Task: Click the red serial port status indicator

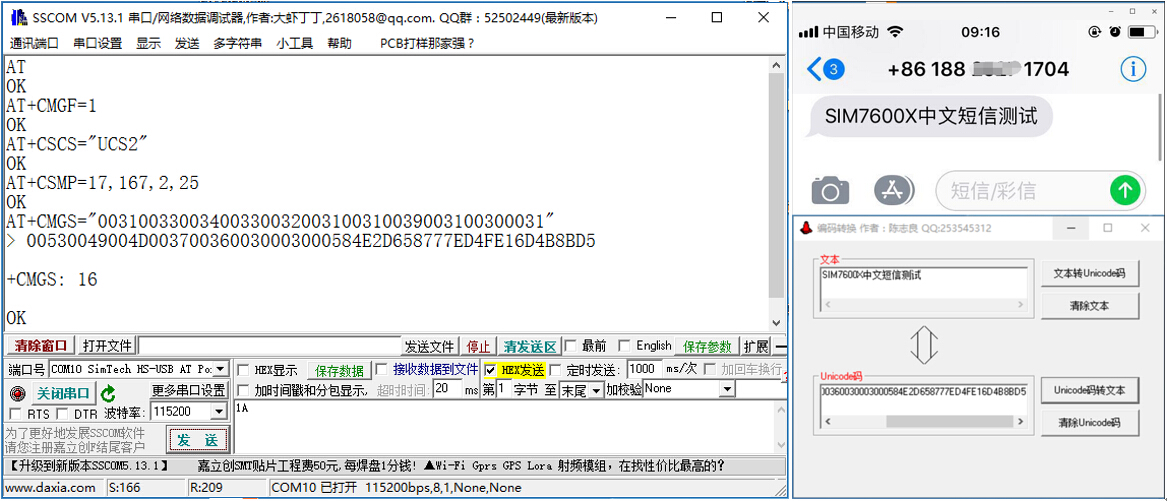Action: point(17,393)
